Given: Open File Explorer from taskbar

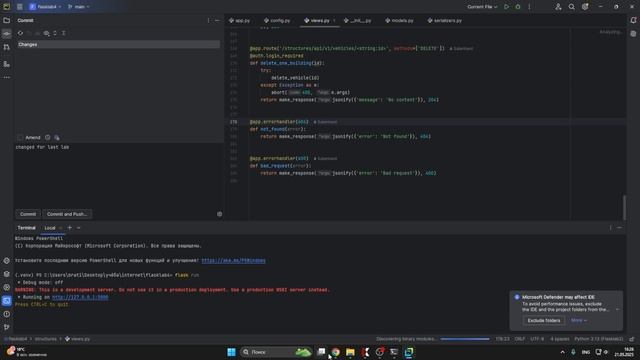Looking at the screenshot, I should [x=350, y=352].
